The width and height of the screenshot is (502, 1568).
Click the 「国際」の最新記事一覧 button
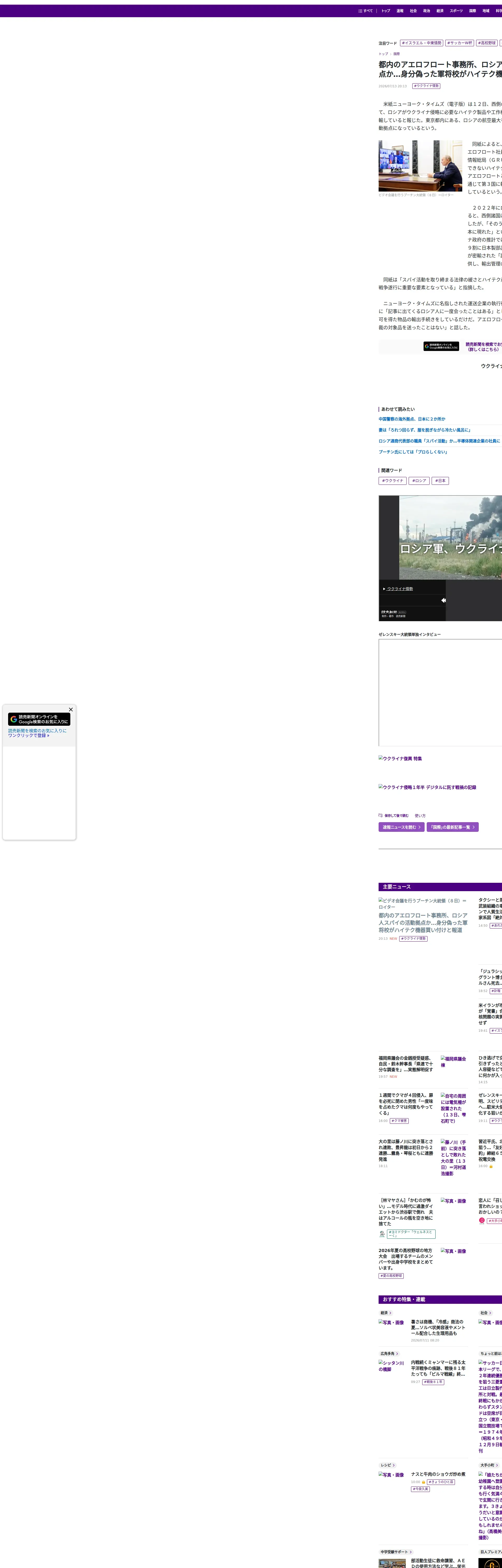click(453, 827)
